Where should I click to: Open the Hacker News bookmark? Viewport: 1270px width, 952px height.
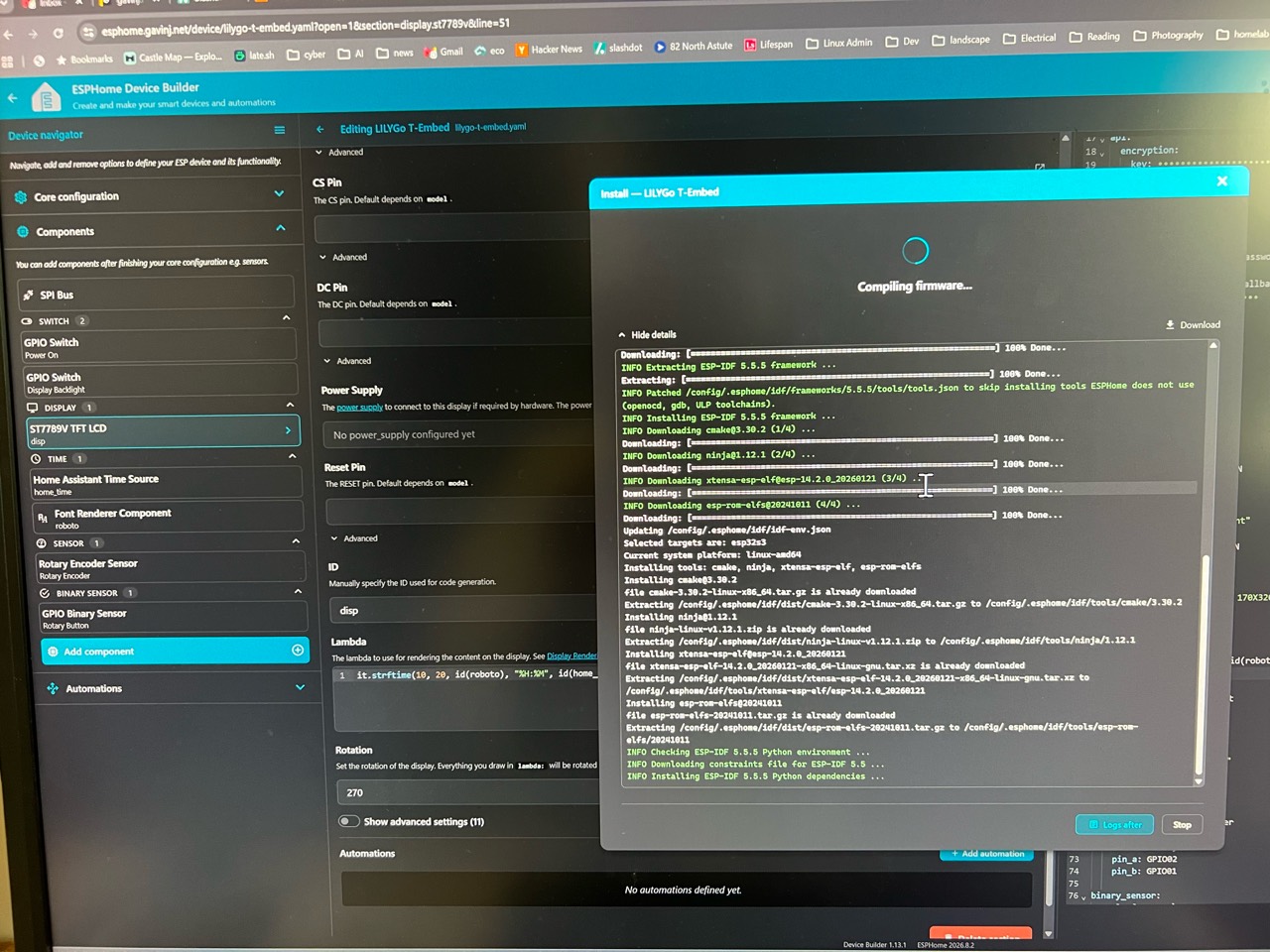point(549,50)
